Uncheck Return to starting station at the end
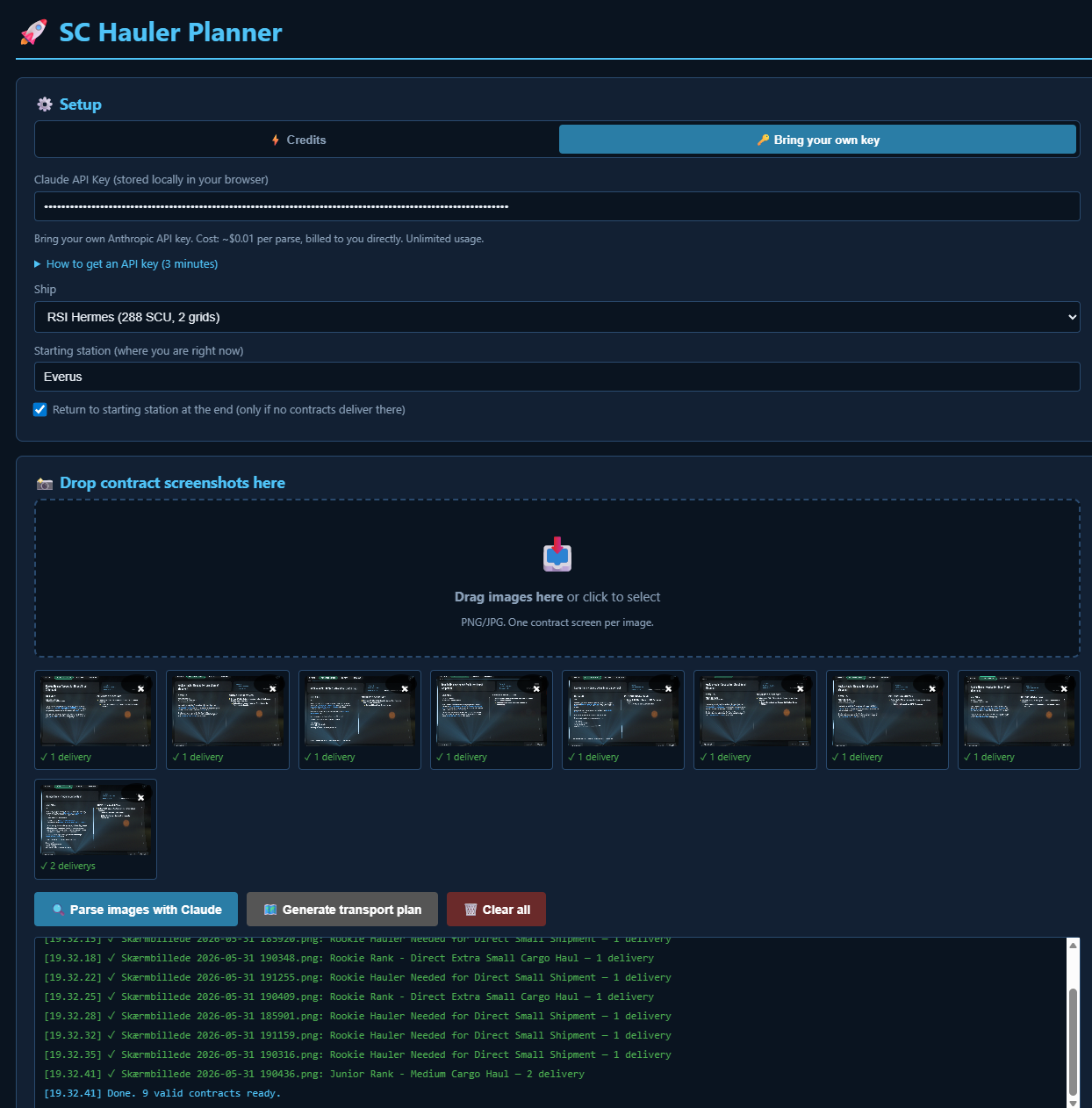 (x=40, y=410)
